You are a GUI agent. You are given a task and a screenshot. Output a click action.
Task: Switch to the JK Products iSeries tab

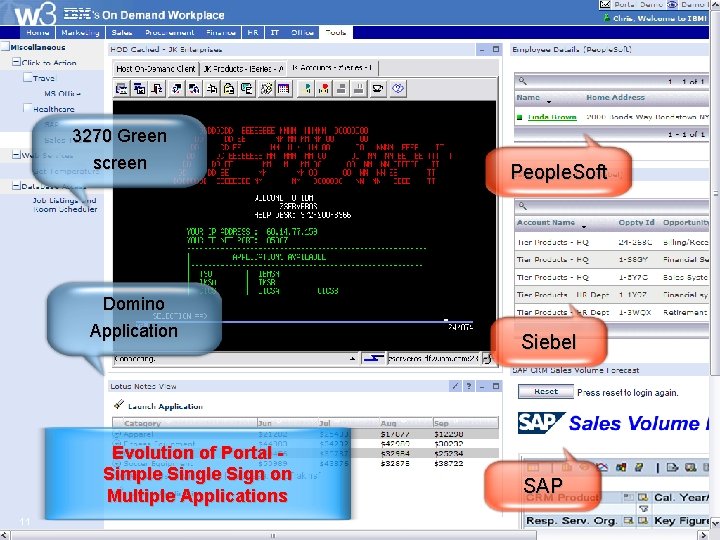click(x=243, y=69)
